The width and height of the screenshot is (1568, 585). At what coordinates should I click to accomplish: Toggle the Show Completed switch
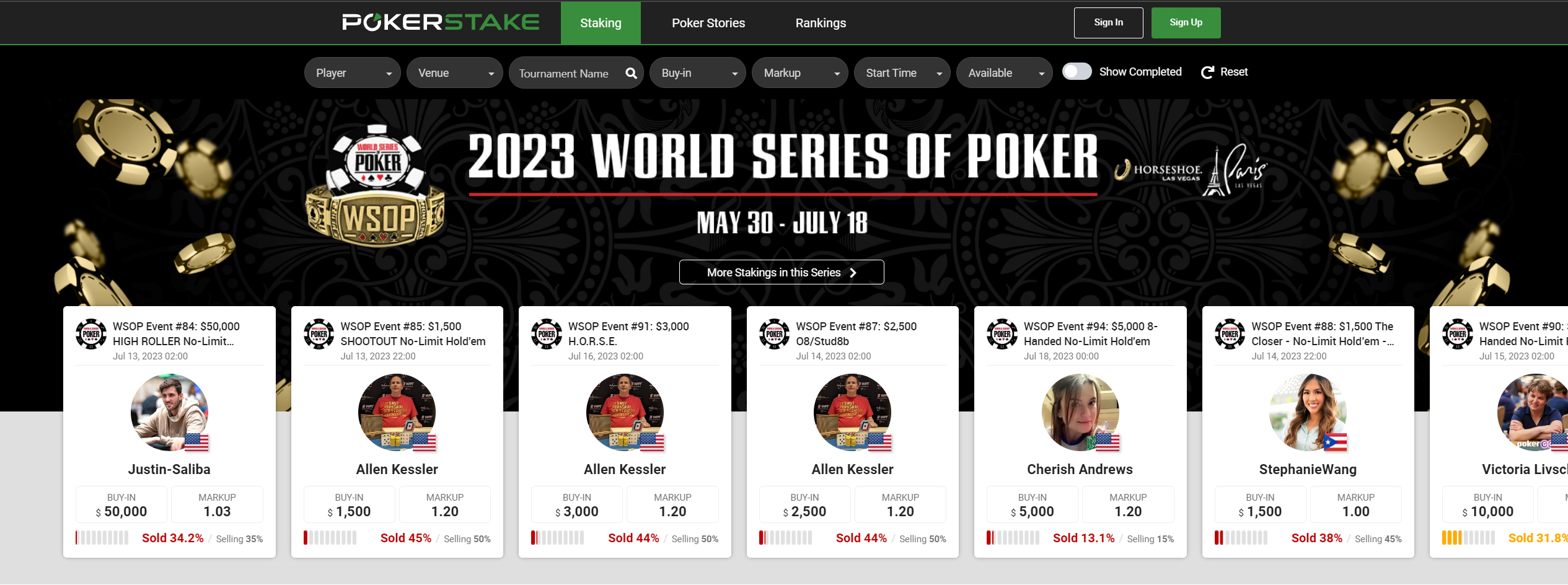[x=1077, y=71]
